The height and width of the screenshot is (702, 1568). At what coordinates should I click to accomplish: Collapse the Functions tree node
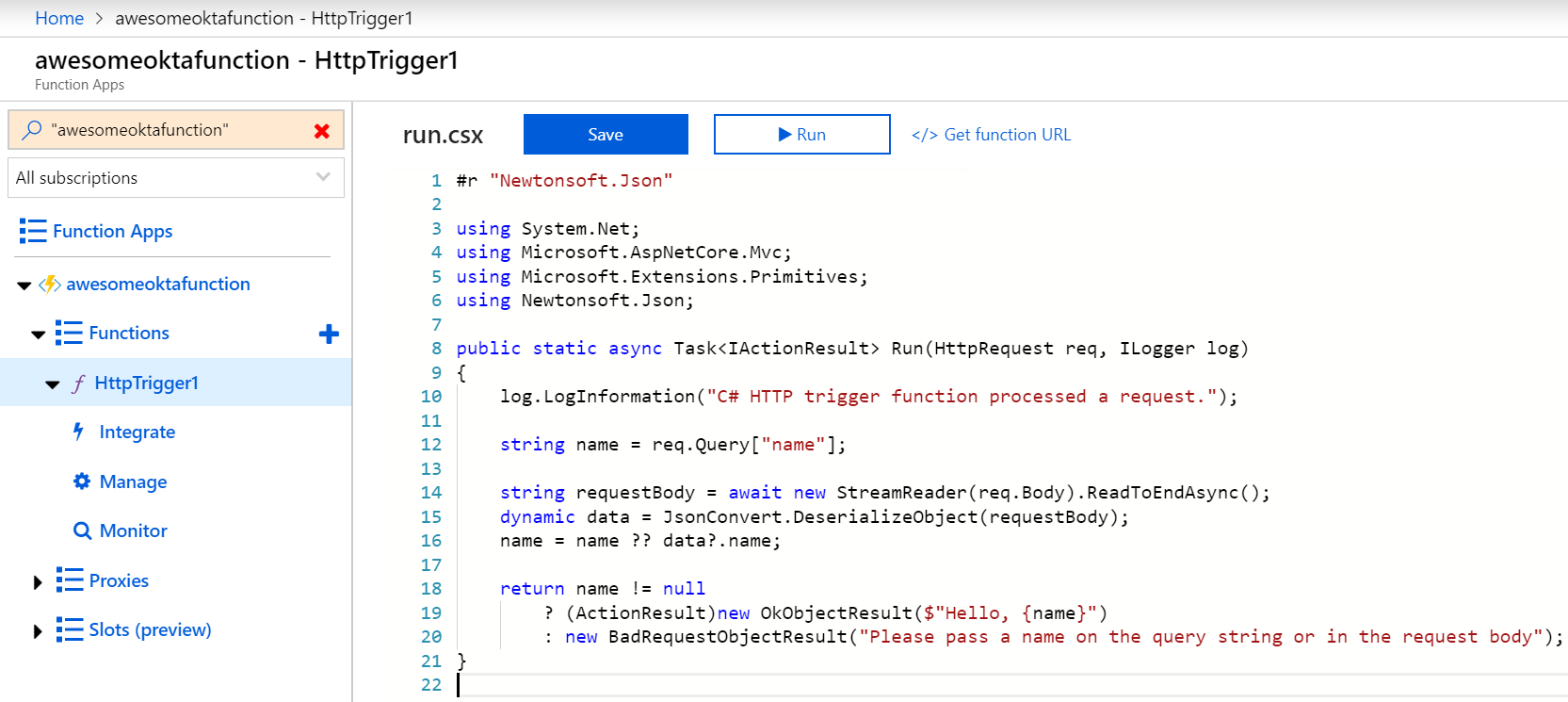[38, 334]
